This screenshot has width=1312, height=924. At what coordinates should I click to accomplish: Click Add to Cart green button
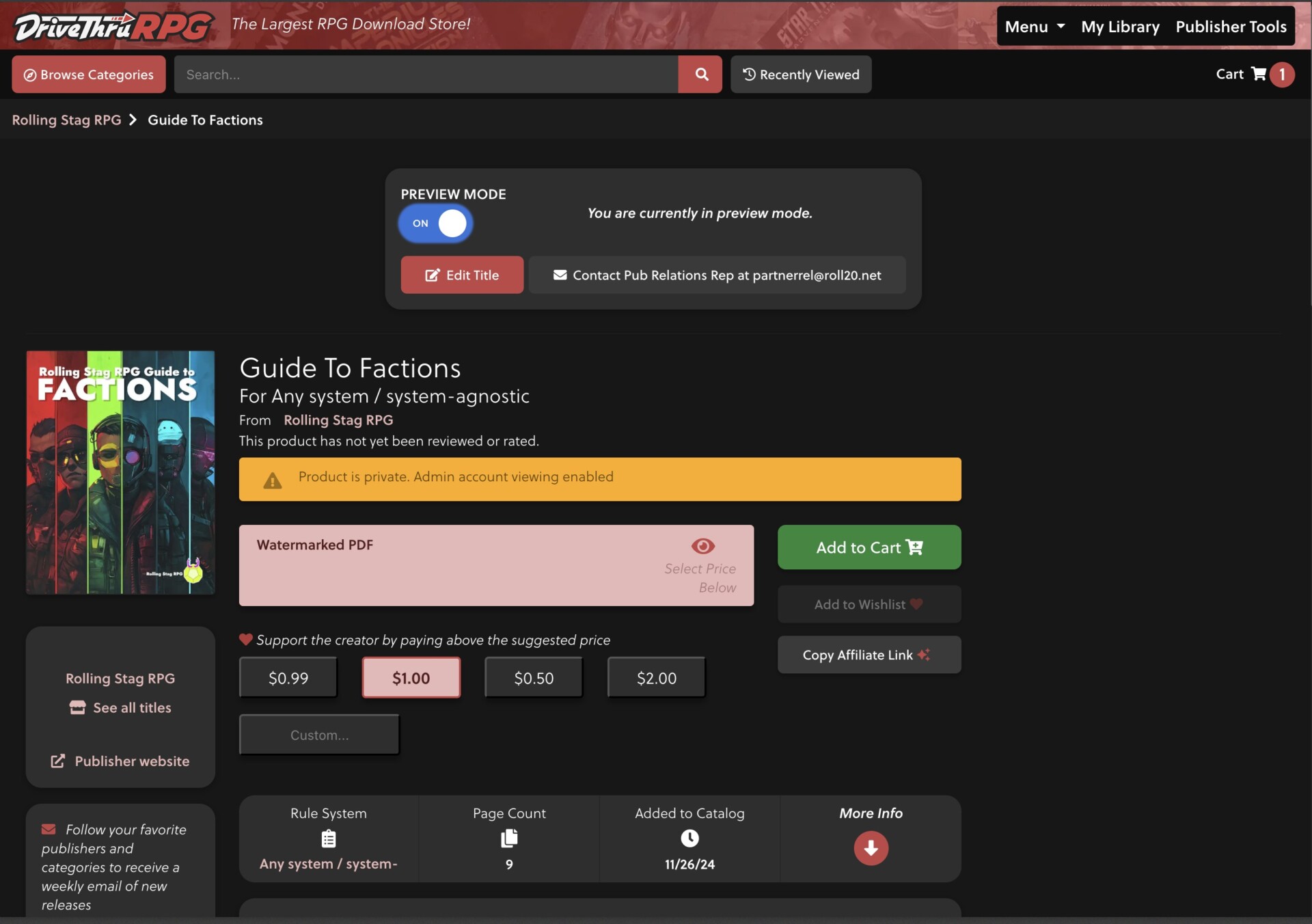[868, 547]
